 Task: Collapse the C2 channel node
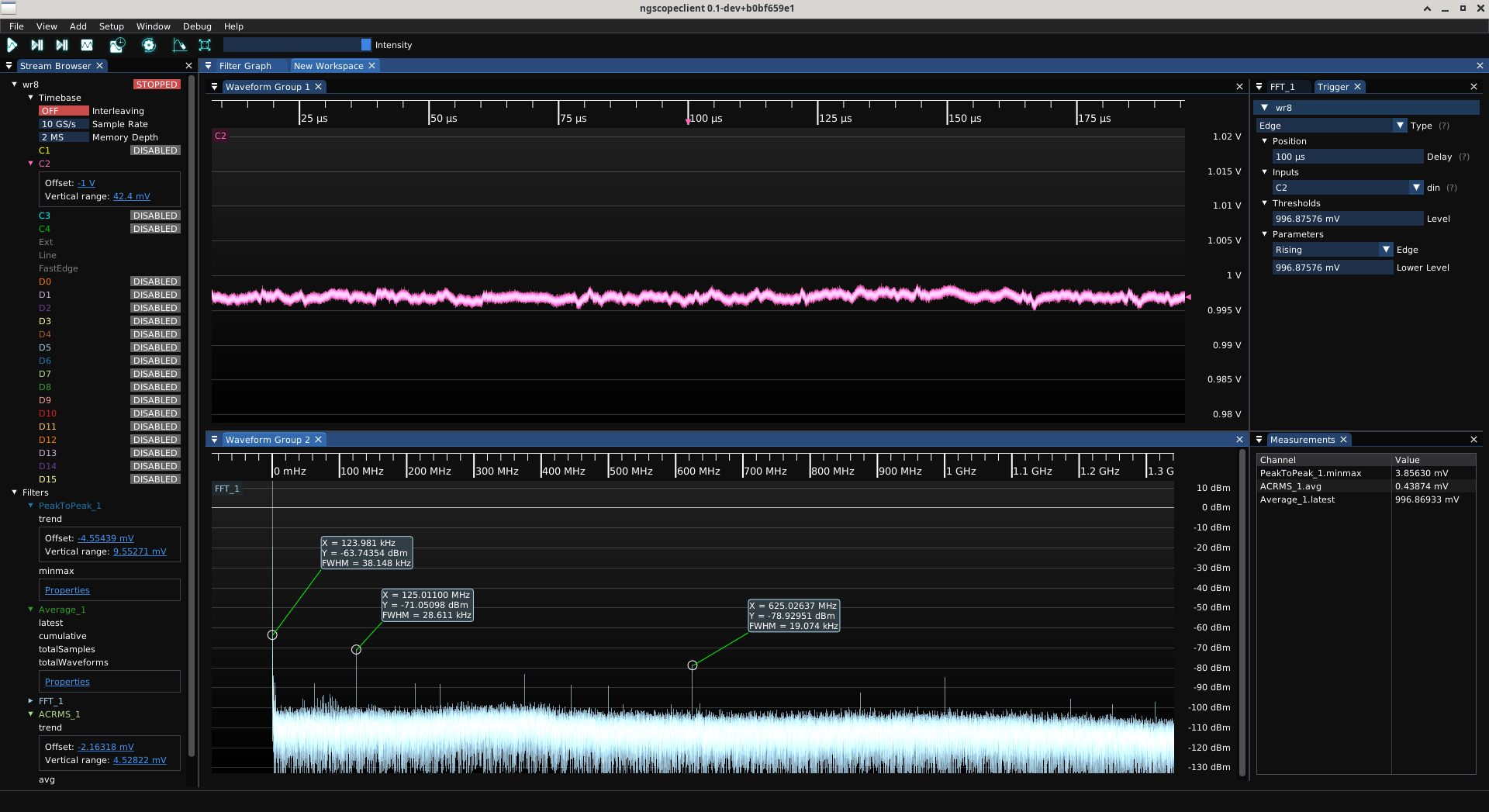click(x=30, y=164)
